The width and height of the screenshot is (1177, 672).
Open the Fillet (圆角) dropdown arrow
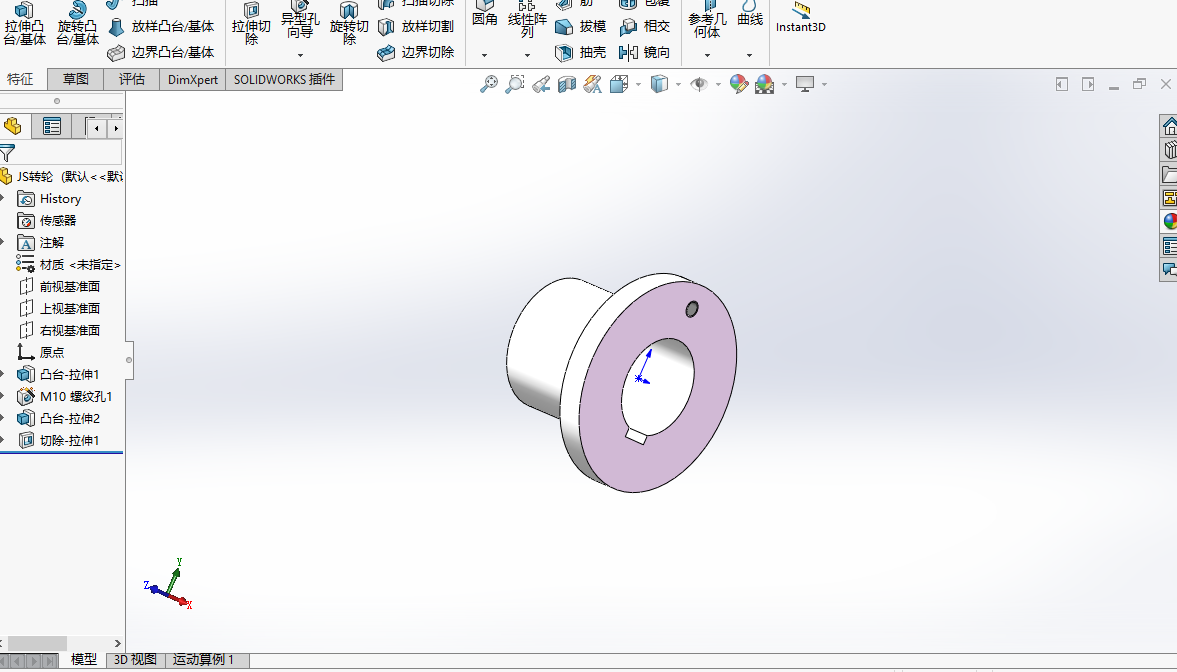pos(484,55)
